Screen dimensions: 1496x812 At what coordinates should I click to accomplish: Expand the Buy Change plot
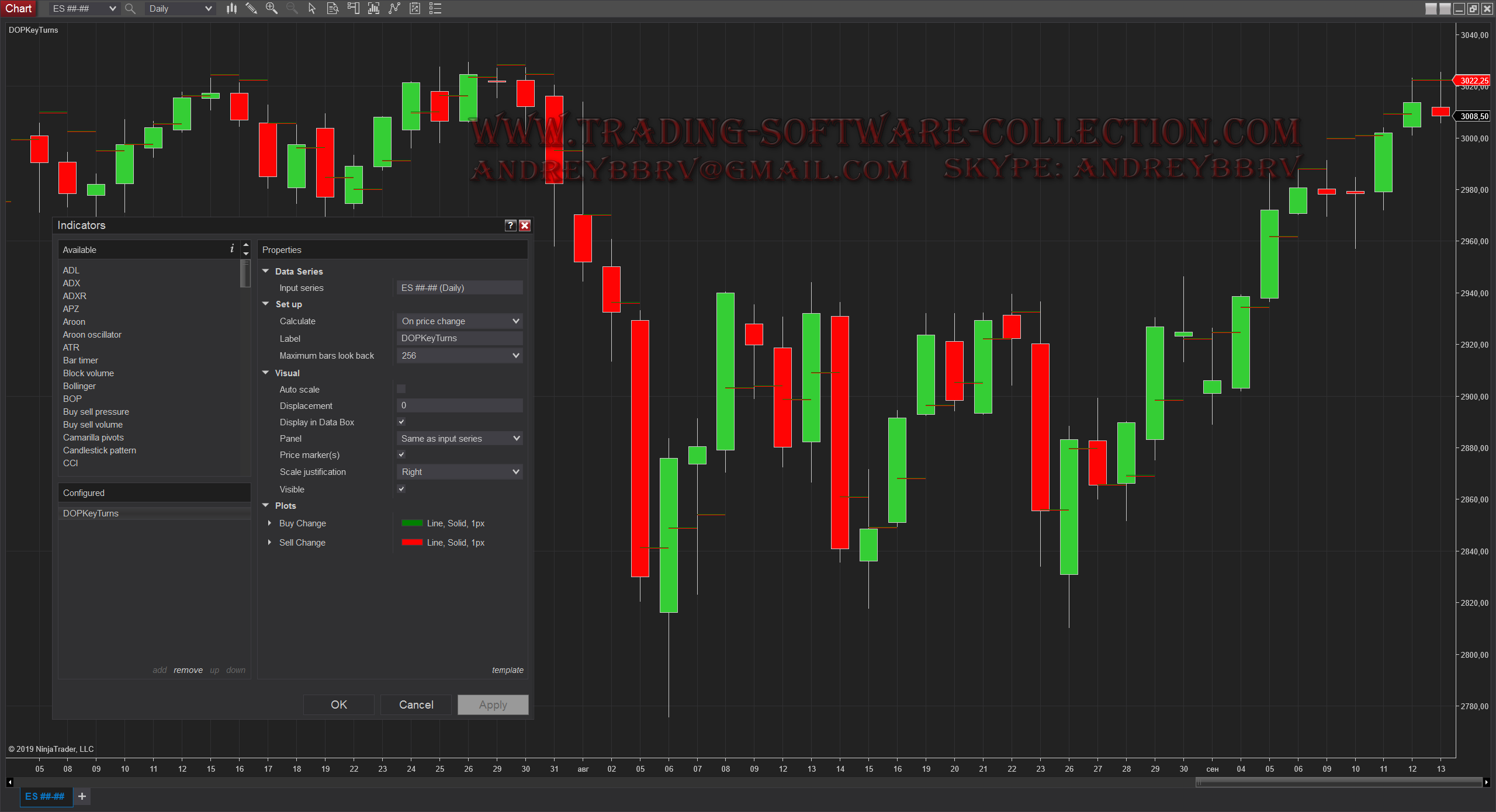pyautogui.click(x=269, y=523)
